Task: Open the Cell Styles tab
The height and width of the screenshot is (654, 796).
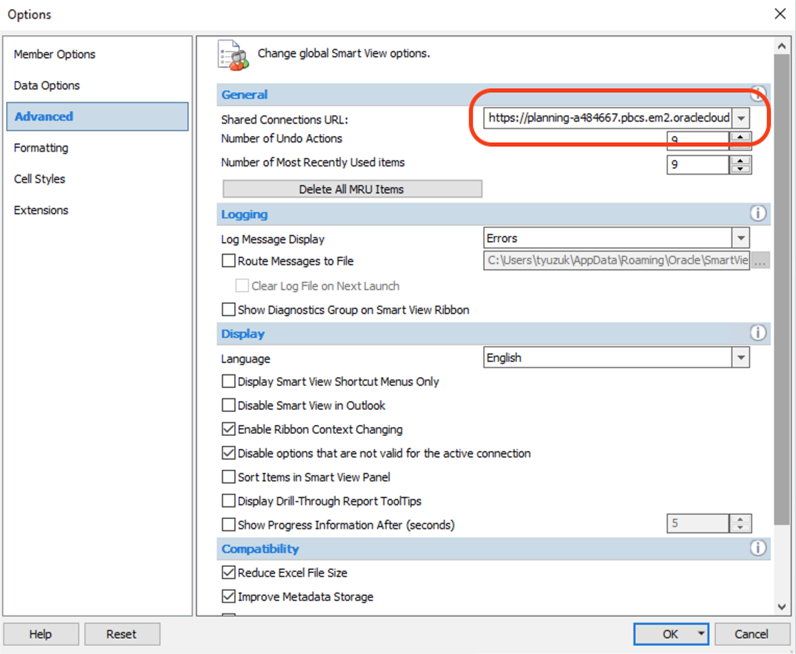Action: (x=40, y=179)
